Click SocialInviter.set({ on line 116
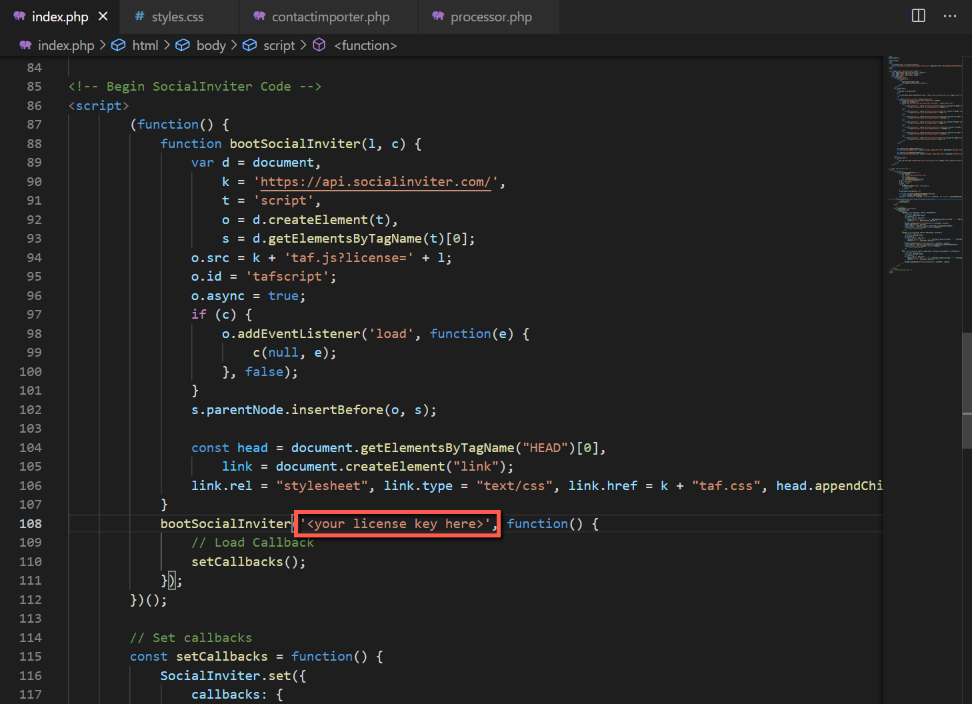 (x=233, y=675)
